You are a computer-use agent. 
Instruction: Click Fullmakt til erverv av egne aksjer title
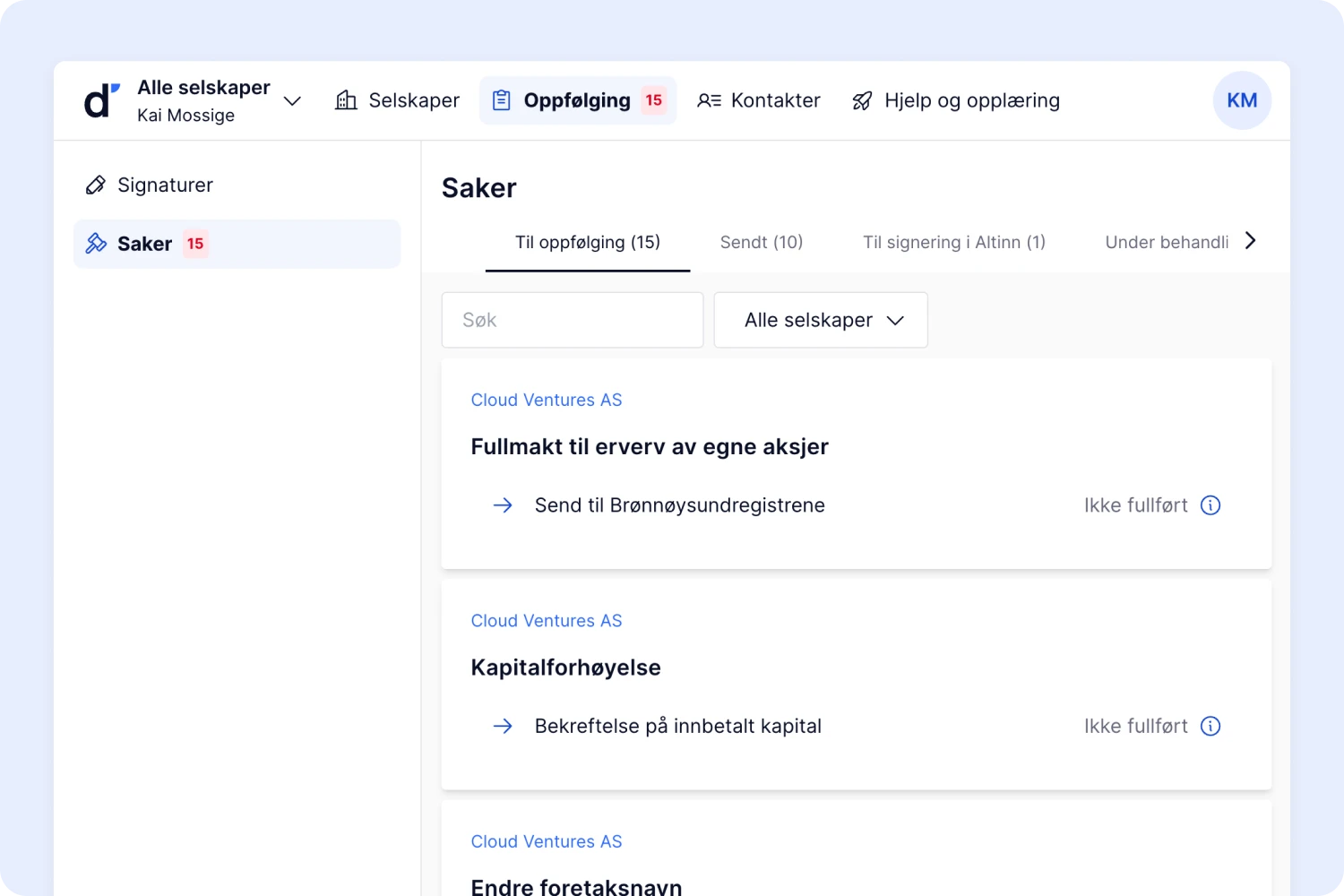pyautogui.click(x=650, y=446)
